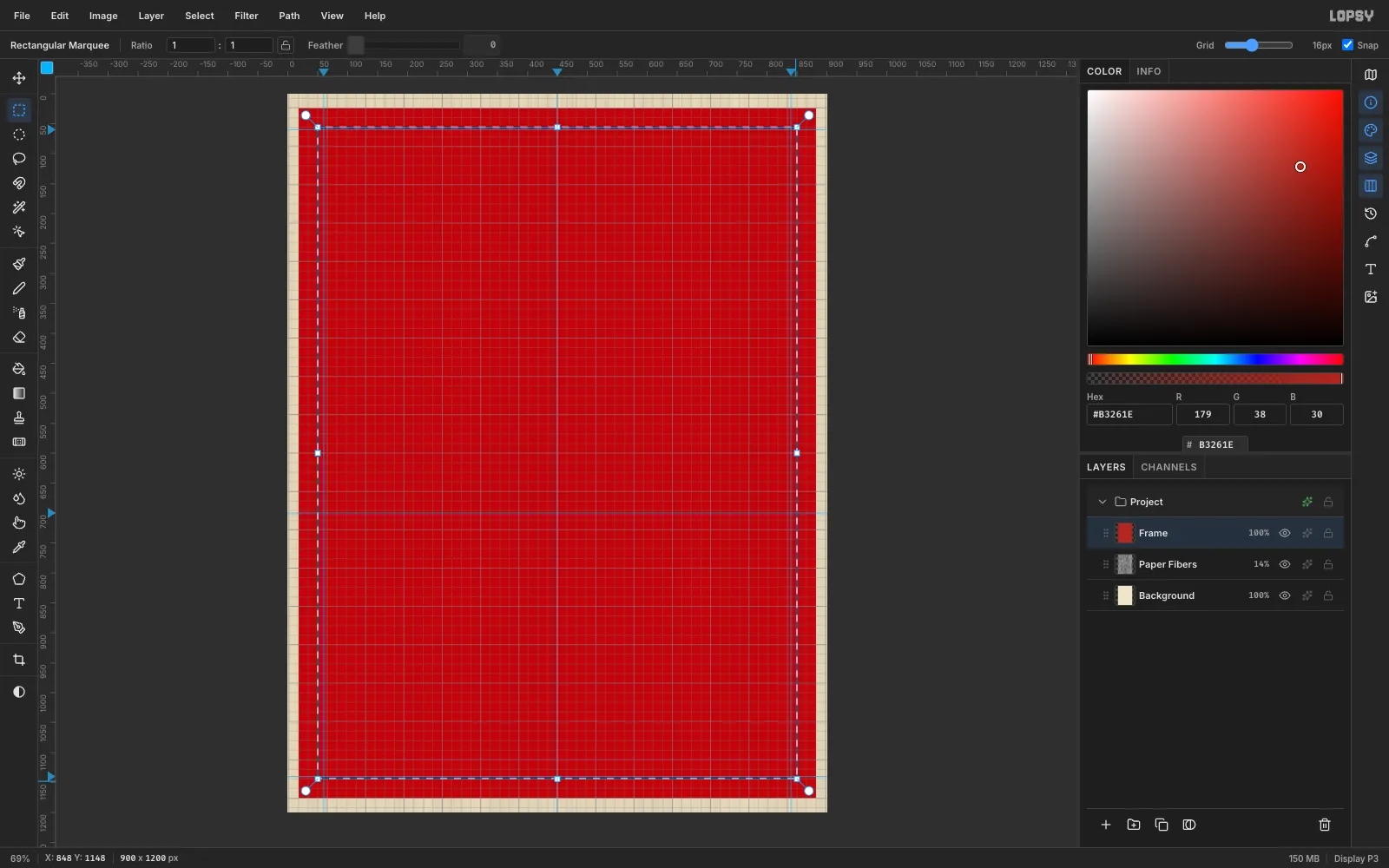Open the navigator map panel icon
Image resolution: width=1389 pixels, height=868 pixels.
pyautogui.click(x=1371, y=75)
